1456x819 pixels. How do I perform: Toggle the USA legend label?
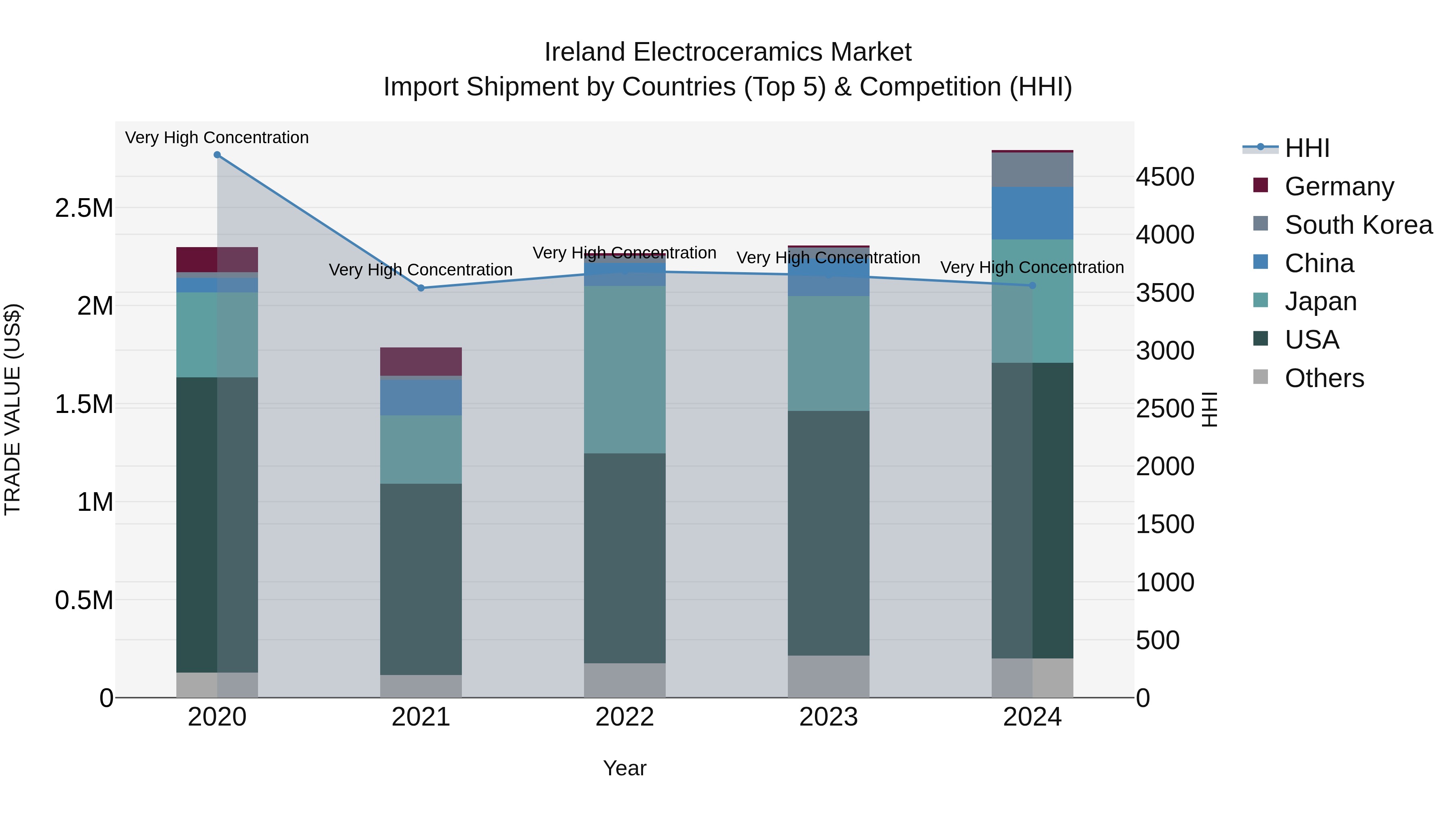1312,340
